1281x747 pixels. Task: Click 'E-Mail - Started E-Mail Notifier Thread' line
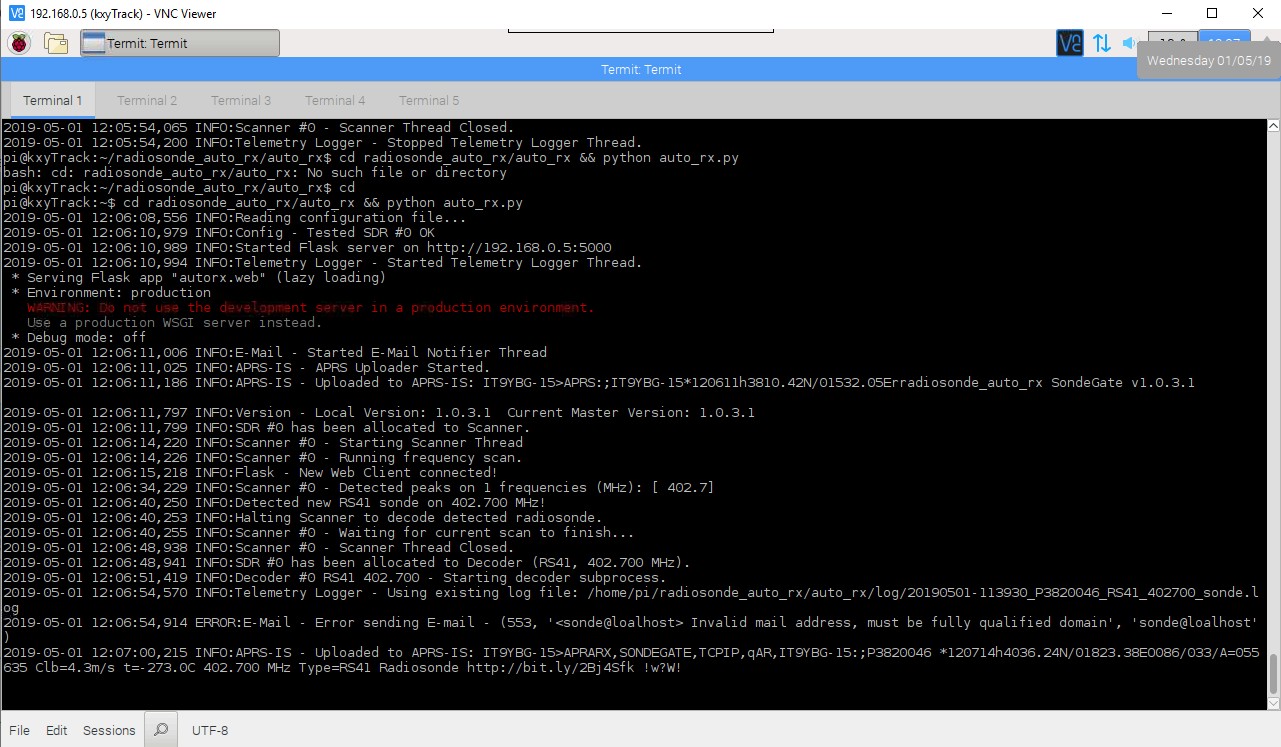click(x=275, y=352)
